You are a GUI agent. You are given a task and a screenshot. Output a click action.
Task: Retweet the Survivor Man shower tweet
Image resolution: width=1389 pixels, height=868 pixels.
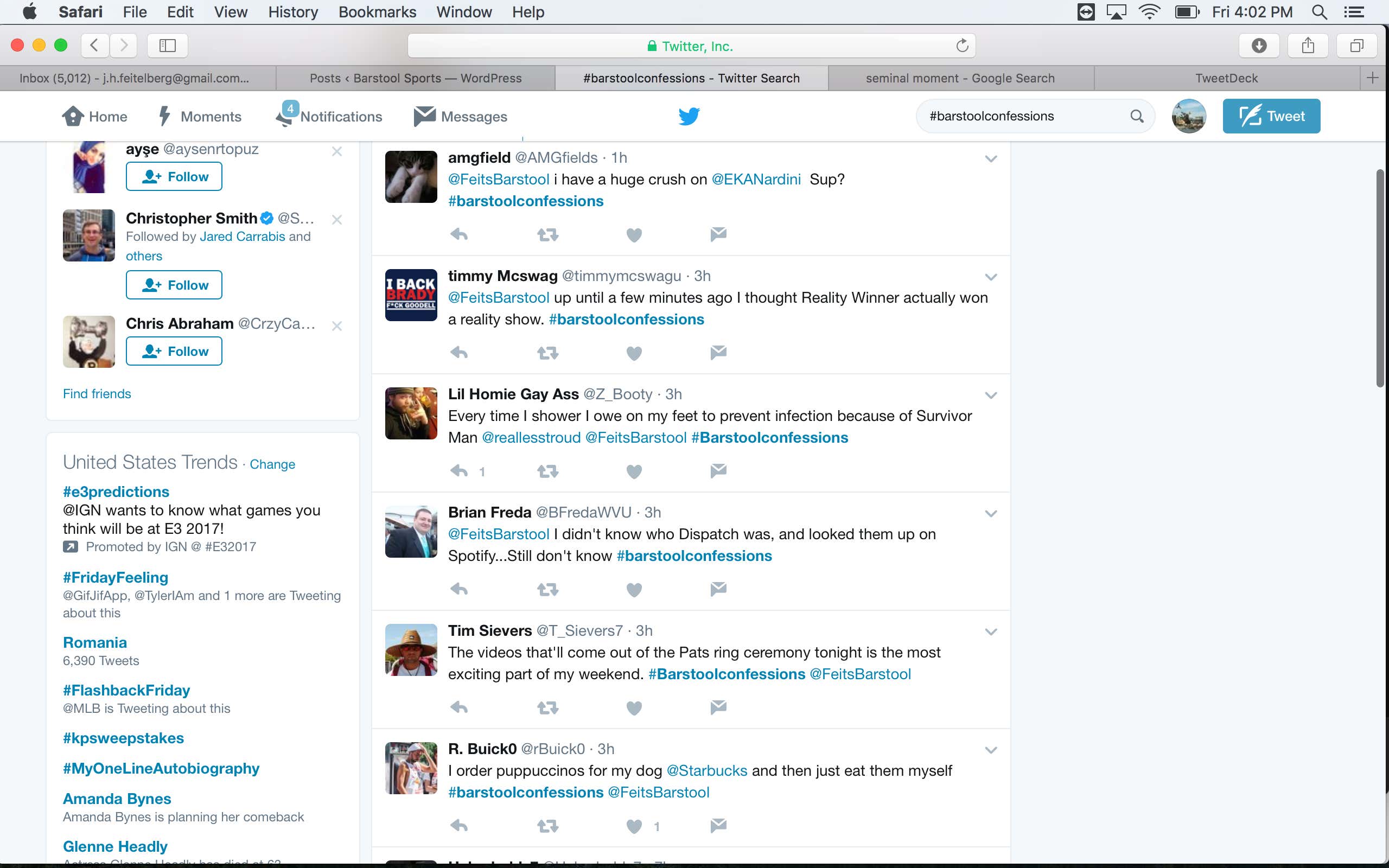point(547,471)
